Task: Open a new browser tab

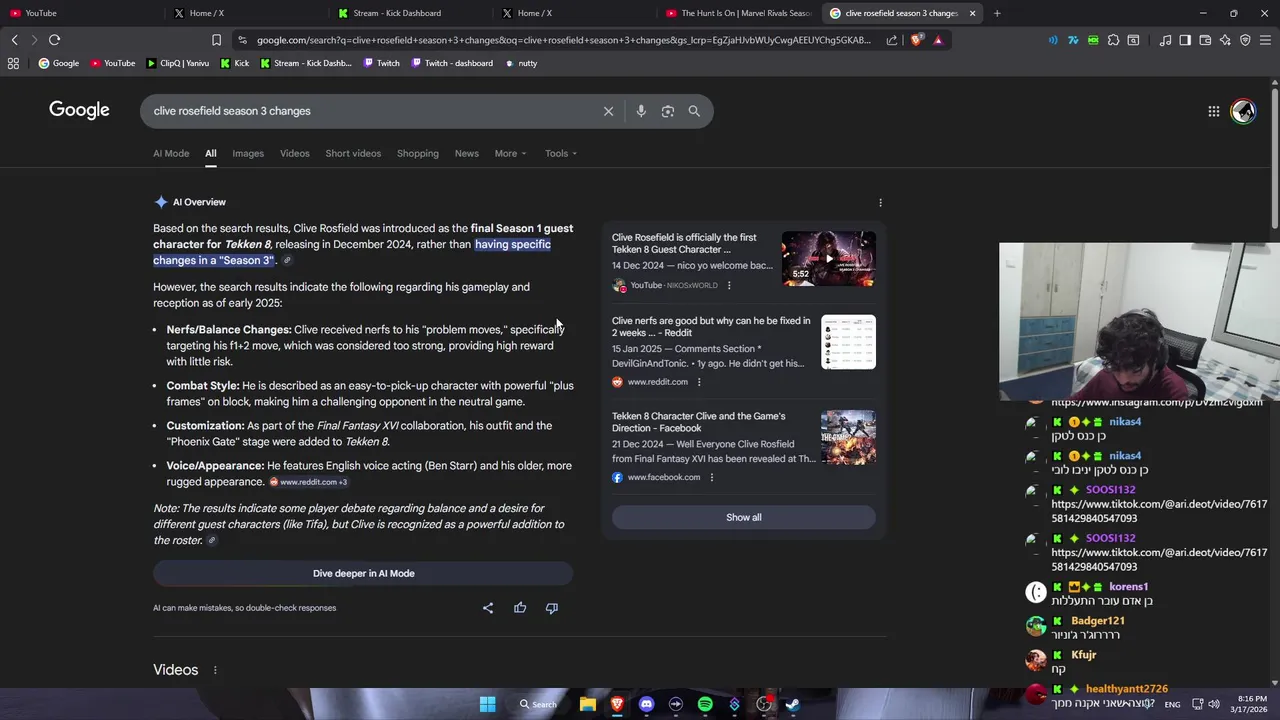Action: [x=997, y=13]
